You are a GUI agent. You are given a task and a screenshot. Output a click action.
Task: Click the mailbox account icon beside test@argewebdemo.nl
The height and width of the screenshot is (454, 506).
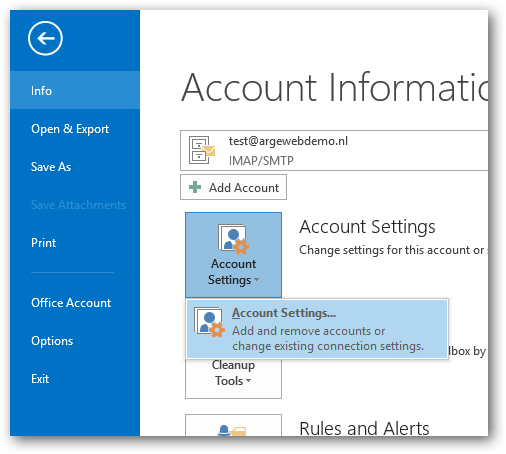point(202,150)
